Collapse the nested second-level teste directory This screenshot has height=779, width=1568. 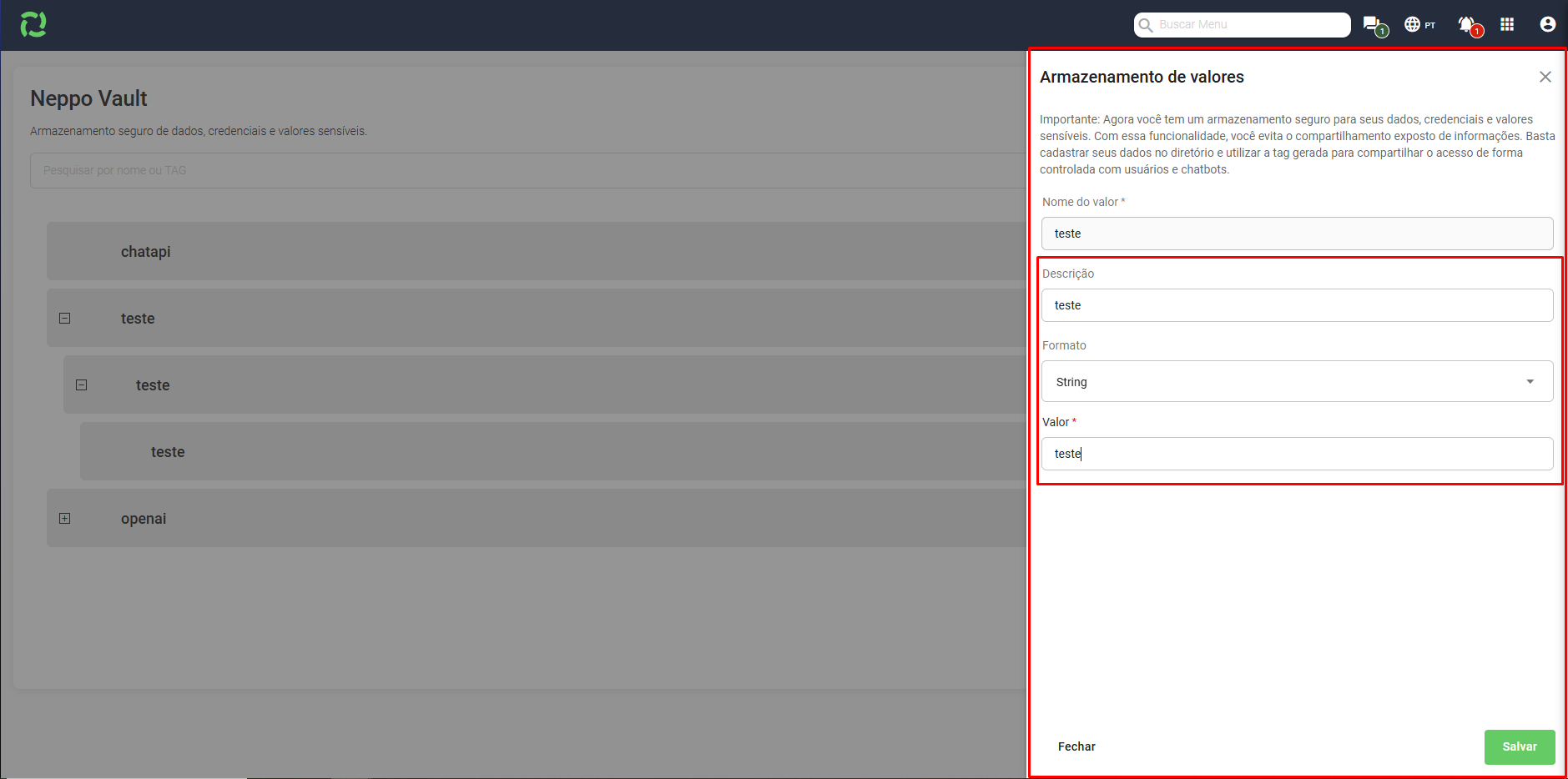coord(82,384)
